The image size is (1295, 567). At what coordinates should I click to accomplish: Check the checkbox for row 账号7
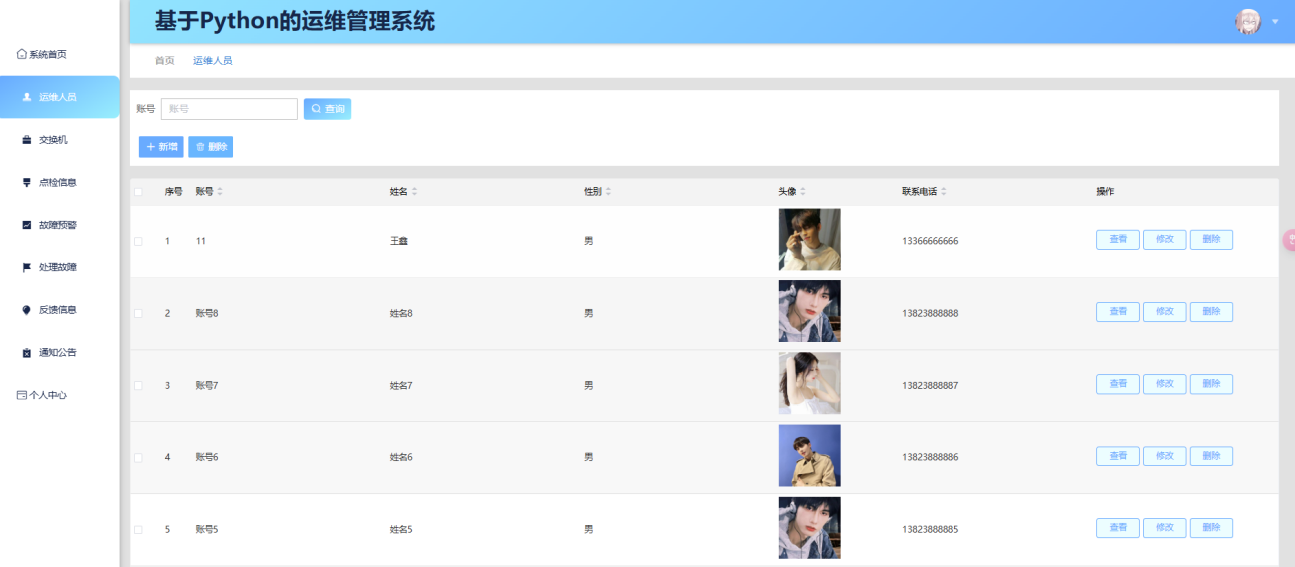138,385
